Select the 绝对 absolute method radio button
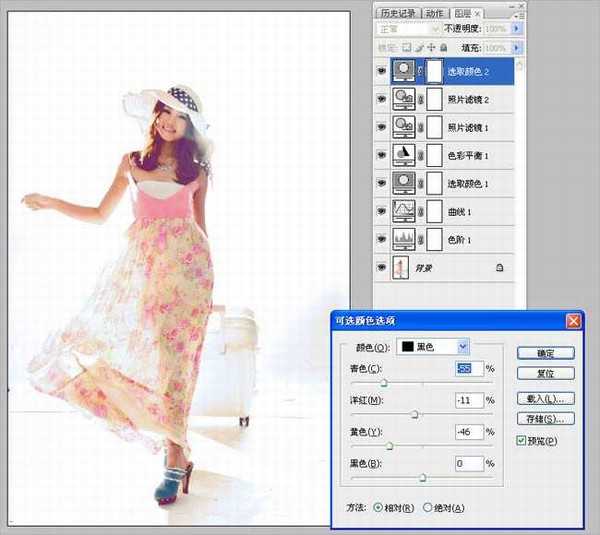The width and height of the screenshot is (600, 535). 430,508
